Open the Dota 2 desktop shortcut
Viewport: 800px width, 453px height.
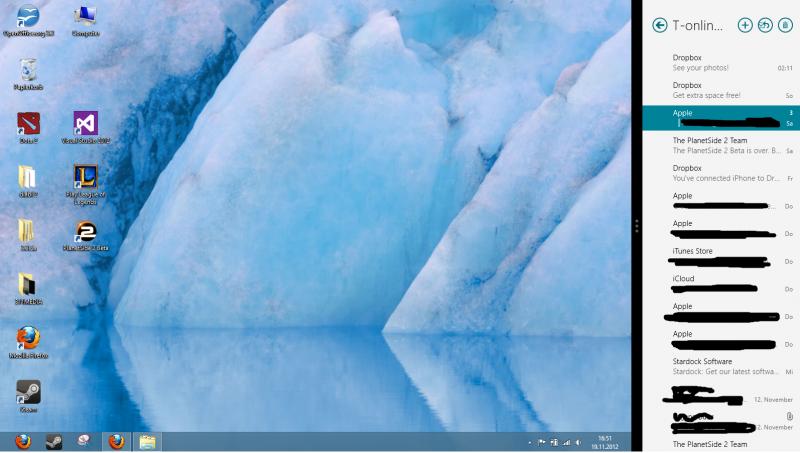[x=28, y=125]
